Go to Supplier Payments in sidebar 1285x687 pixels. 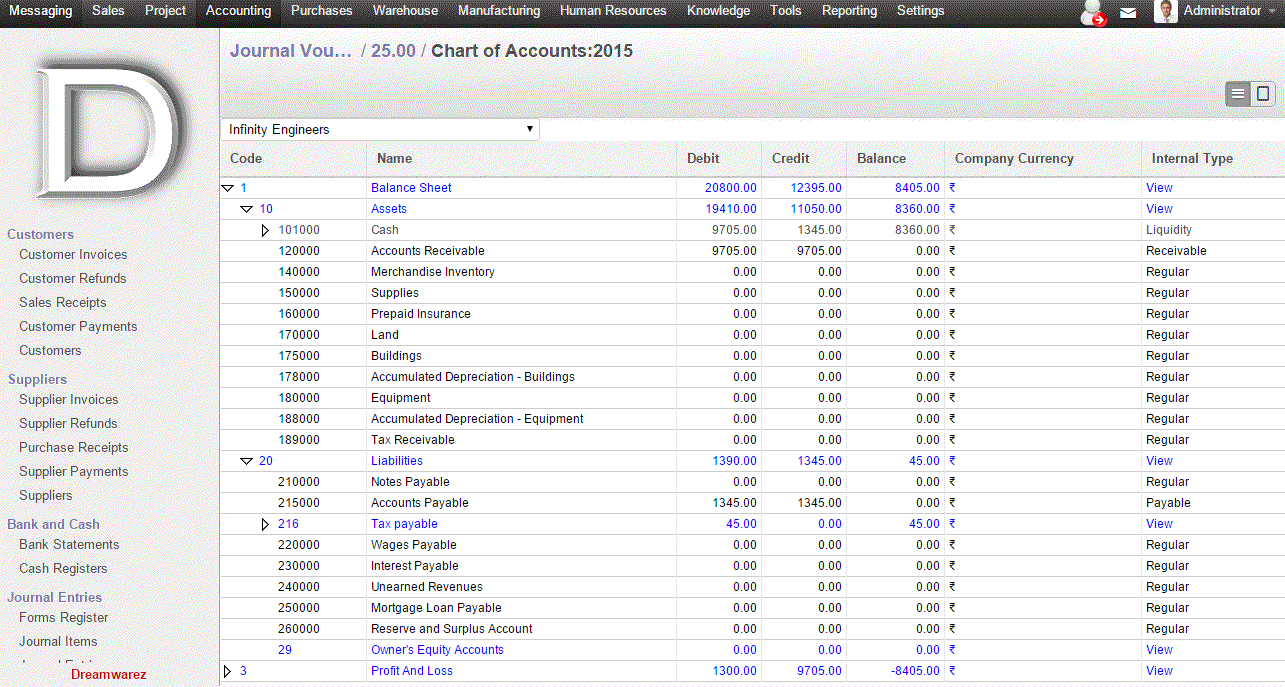pos(73,472)
